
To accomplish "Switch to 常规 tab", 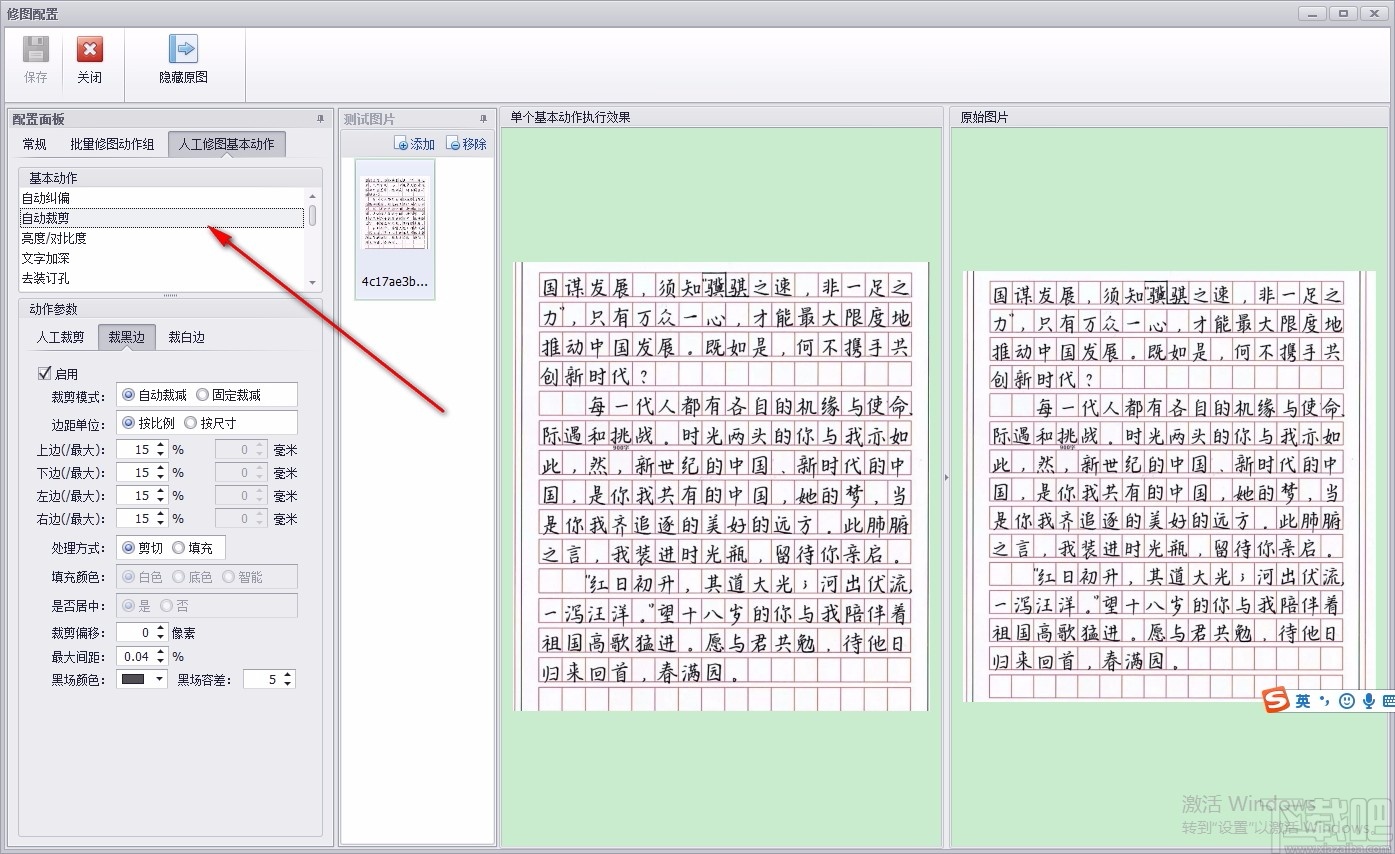I will pyautogui.click(x=35, y=144).
